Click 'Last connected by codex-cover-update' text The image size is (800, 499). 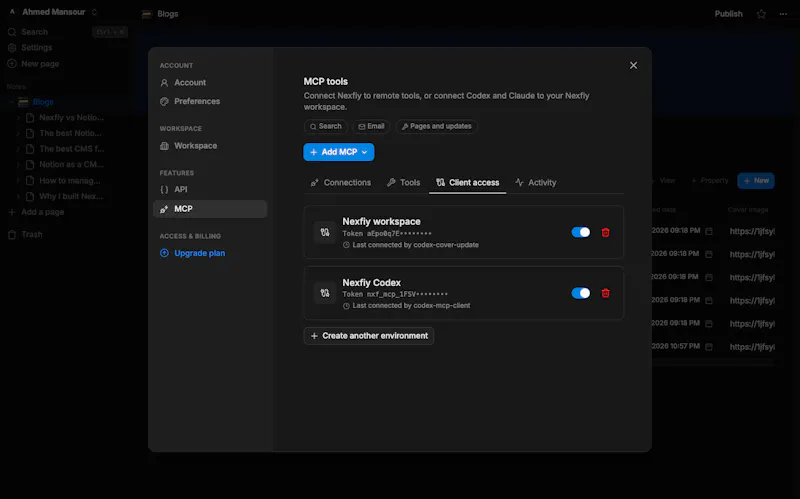click(x=415, y=245)
